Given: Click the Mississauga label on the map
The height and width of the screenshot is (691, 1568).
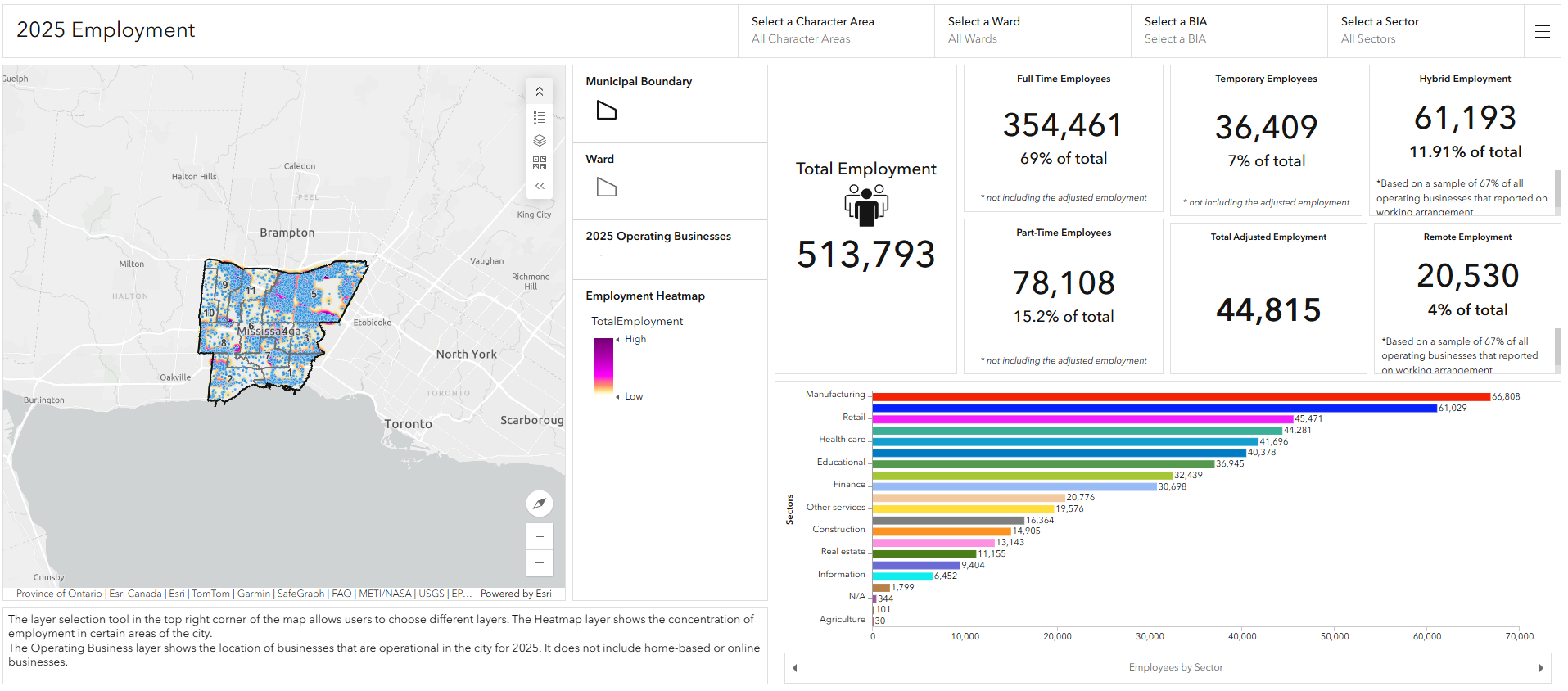Looking at the screenshot, I should (269, 331).
